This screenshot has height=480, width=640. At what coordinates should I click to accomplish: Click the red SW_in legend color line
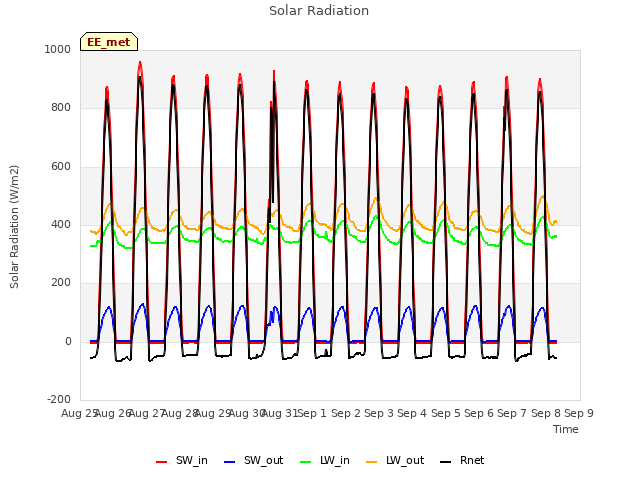[x=162, y=462]
